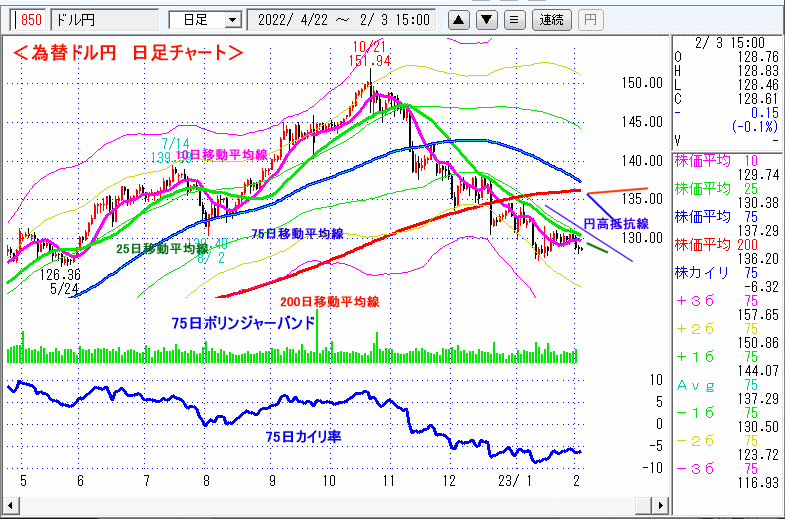Click the date range field 2022/4/22～2/3

(343, 20)
